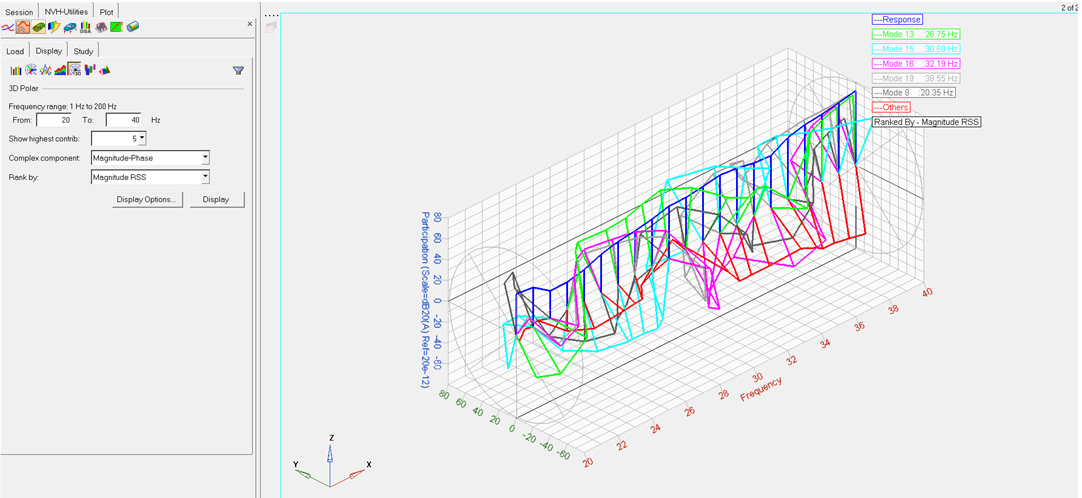Screen dimensions: 1082x498
Task: Switch display to bar chart type
Action: coord(14,70)
